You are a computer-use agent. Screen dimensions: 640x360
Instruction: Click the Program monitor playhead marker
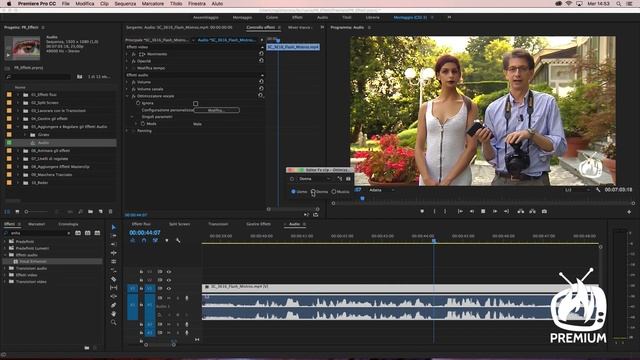coord(362,199)
